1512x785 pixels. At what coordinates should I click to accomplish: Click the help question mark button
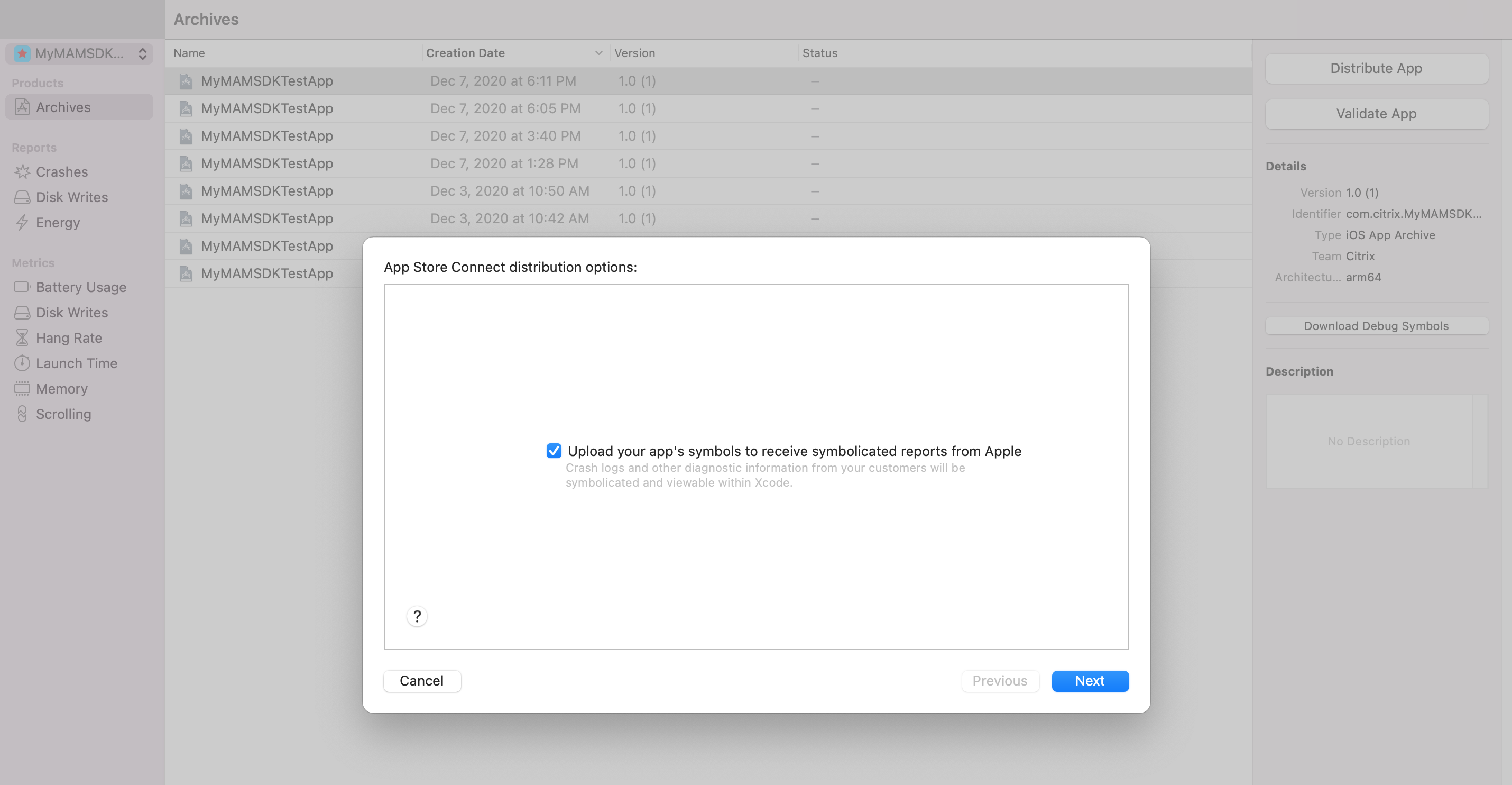pyautogui.click(x=417, y=616)
